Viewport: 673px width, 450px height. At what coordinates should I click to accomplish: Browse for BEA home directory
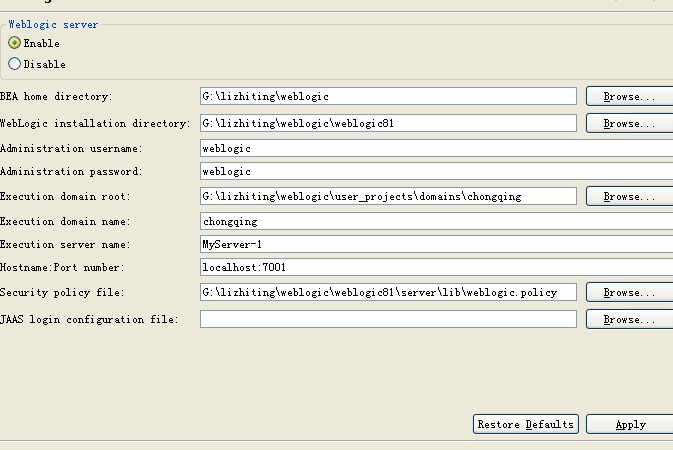[629, 97]
